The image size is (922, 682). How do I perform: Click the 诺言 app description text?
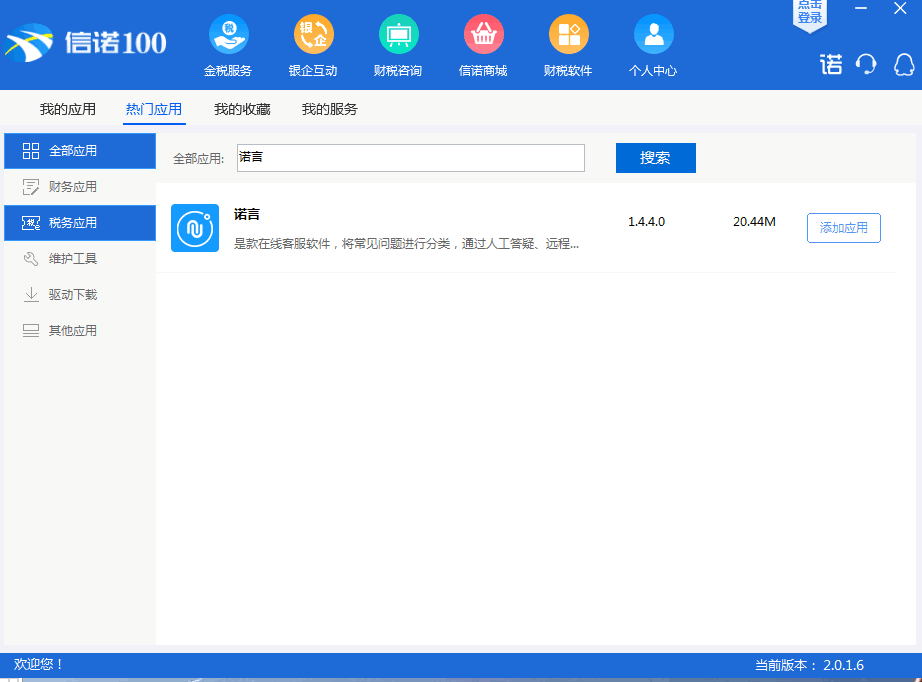tap(406, 243)
